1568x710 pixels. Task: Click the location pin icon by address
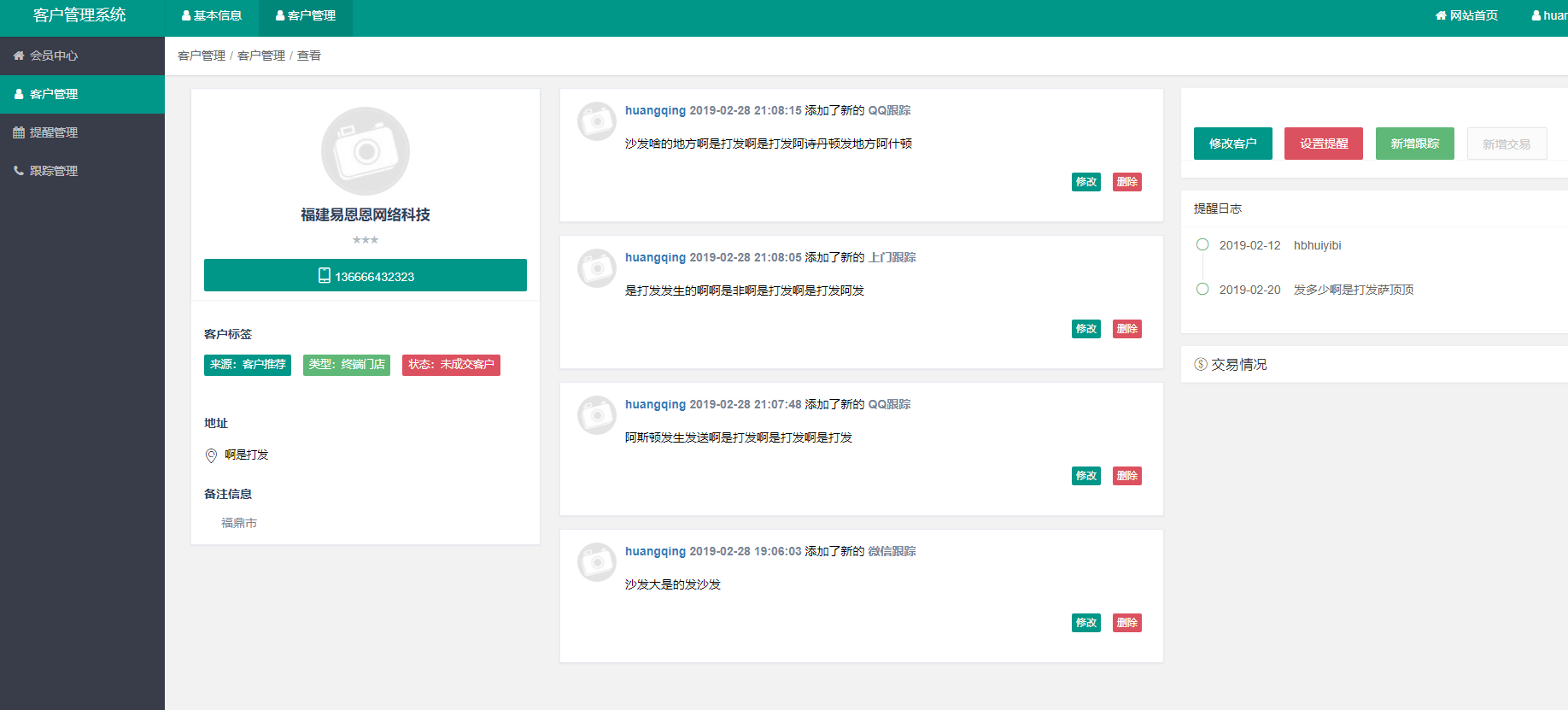click(x=211, y=455)
